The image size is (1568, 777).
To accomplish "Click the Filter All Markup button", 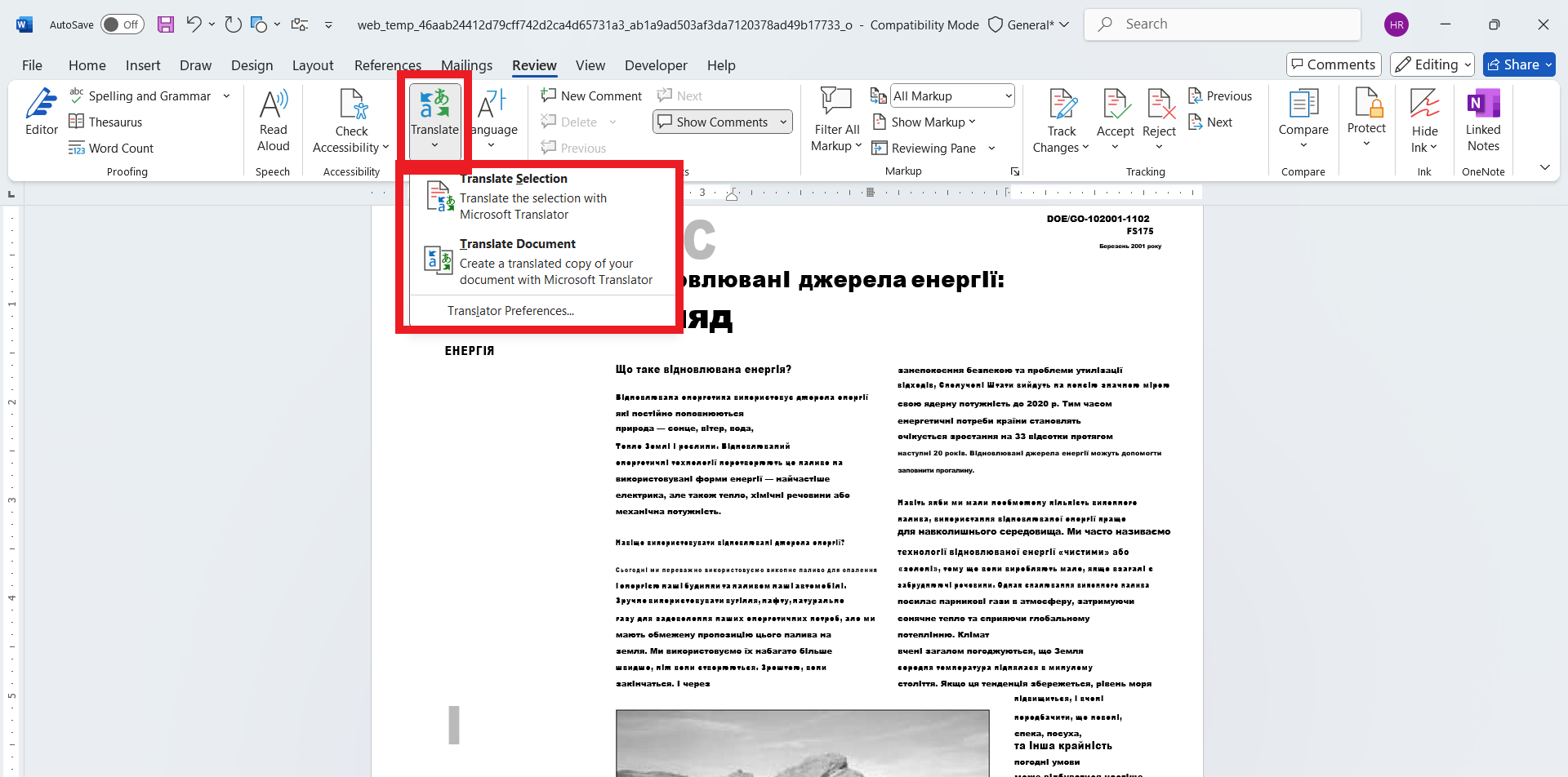I will tap(837, 120).
